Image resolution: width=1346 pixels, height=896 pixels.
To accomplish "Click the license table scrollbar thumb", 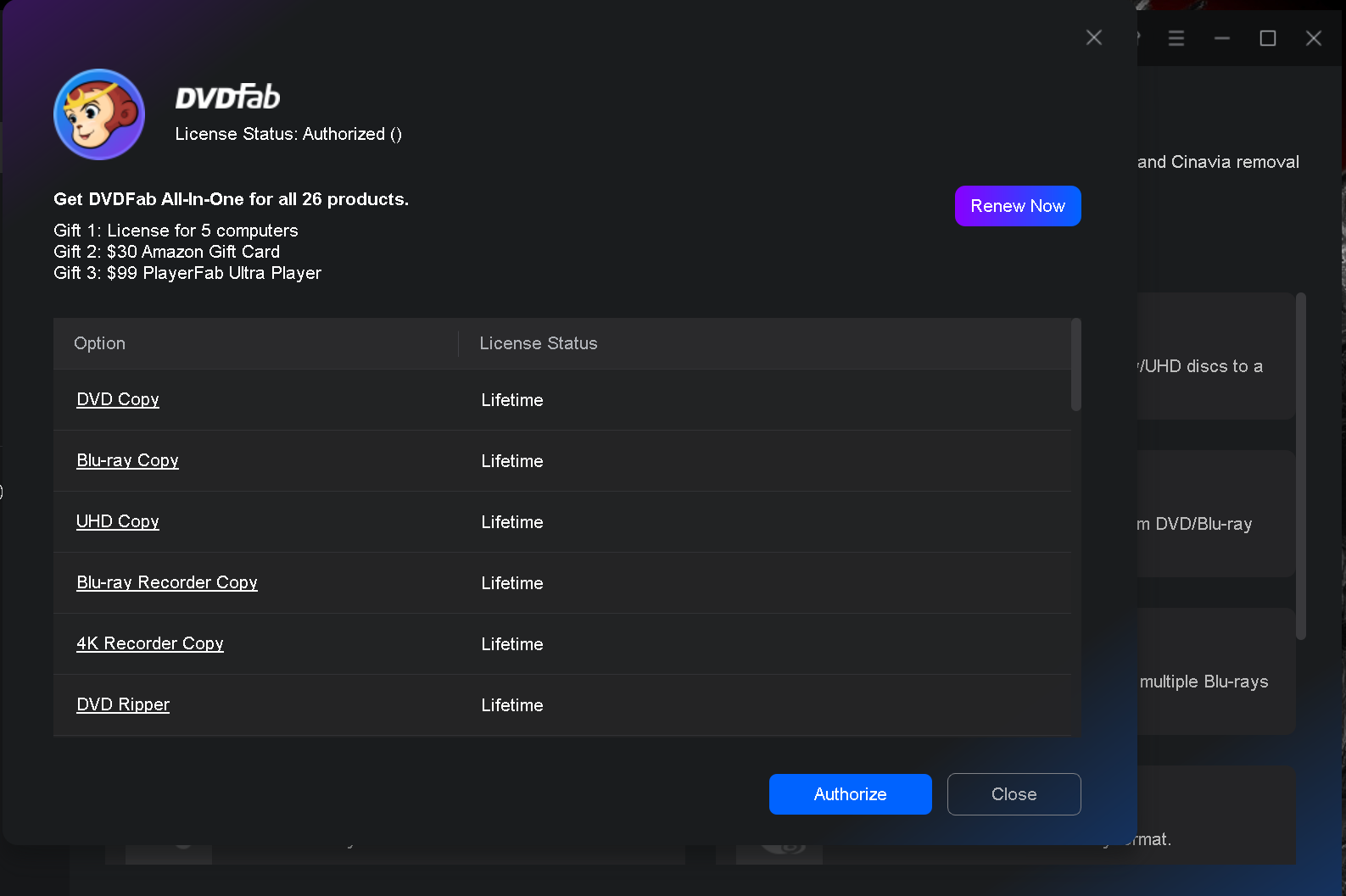I will 1075,365.
